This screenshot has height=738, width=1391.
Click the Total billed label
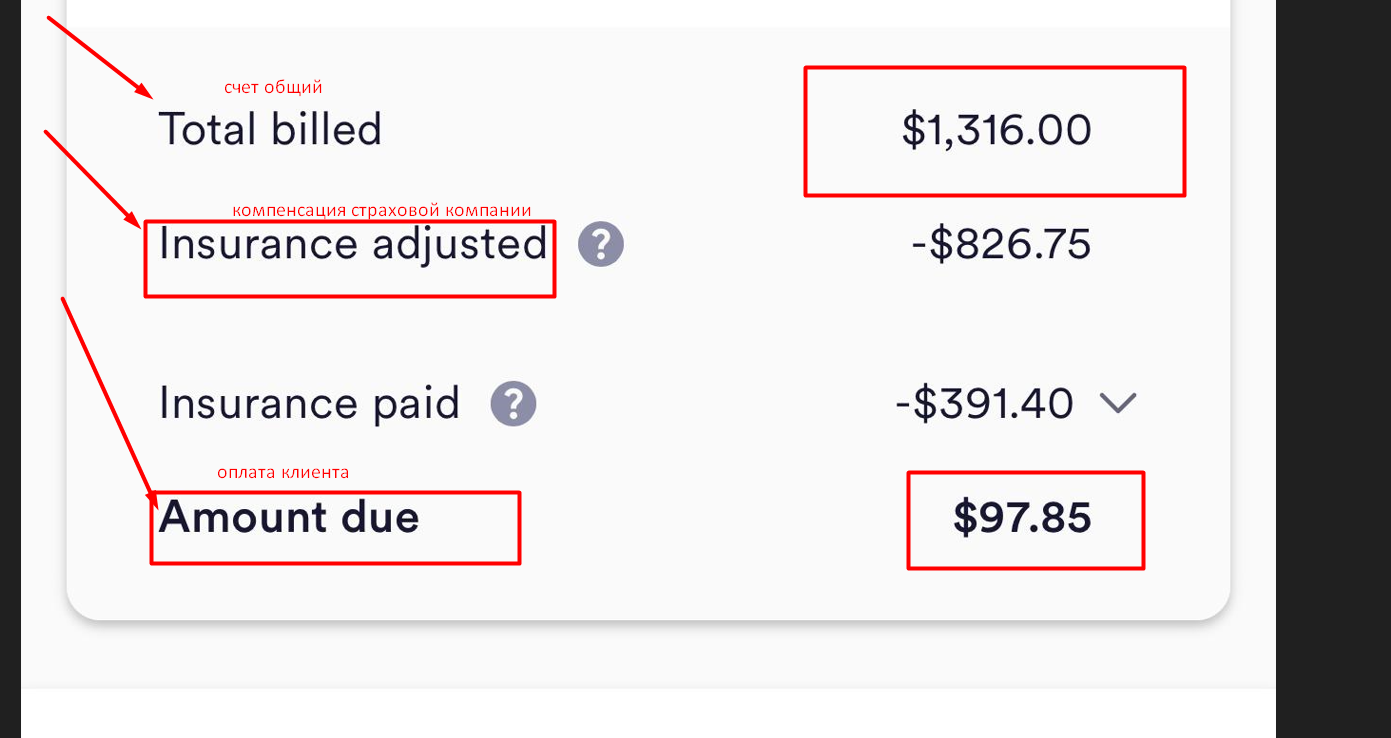pos(270,130)
